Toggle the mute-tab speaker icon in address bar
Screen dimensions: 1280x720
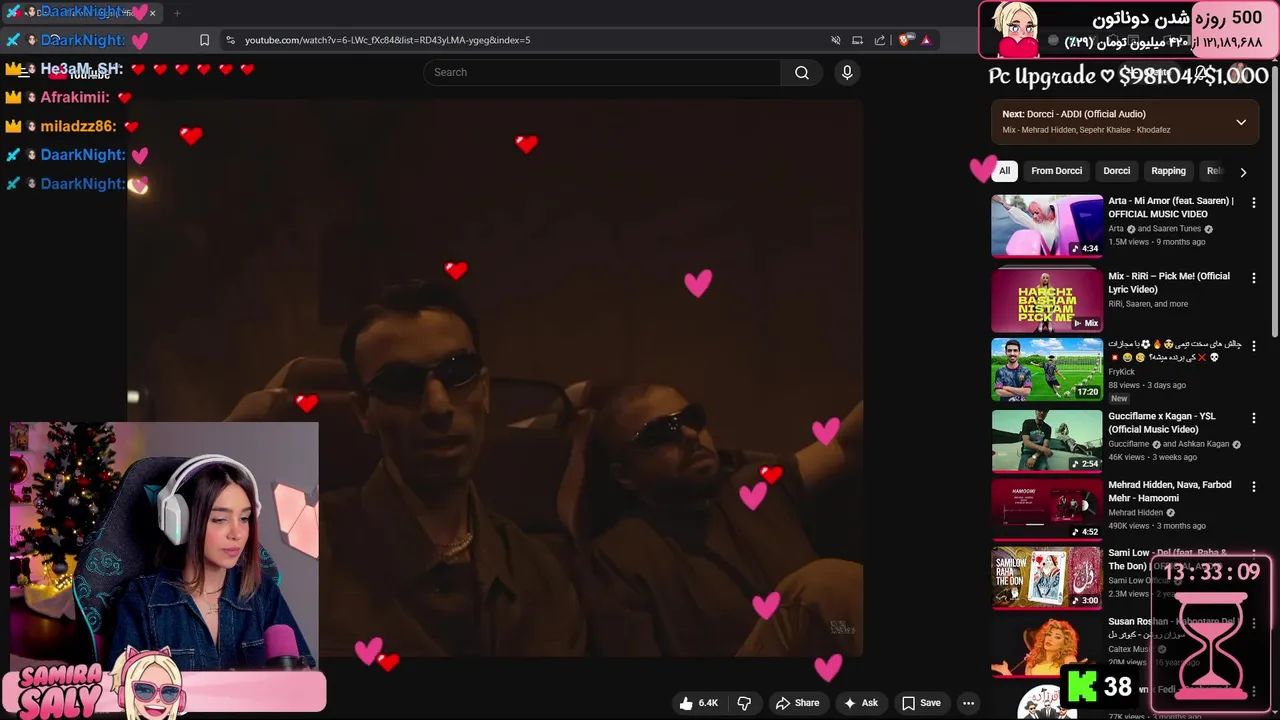coord(835,40)
